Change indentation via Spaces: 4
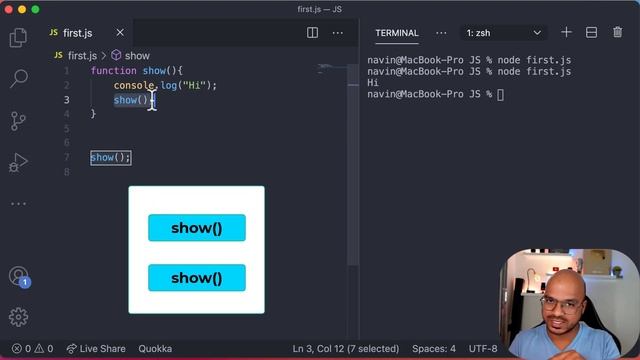Viewport: 640px width, 360px height. [x=434, y=349]
